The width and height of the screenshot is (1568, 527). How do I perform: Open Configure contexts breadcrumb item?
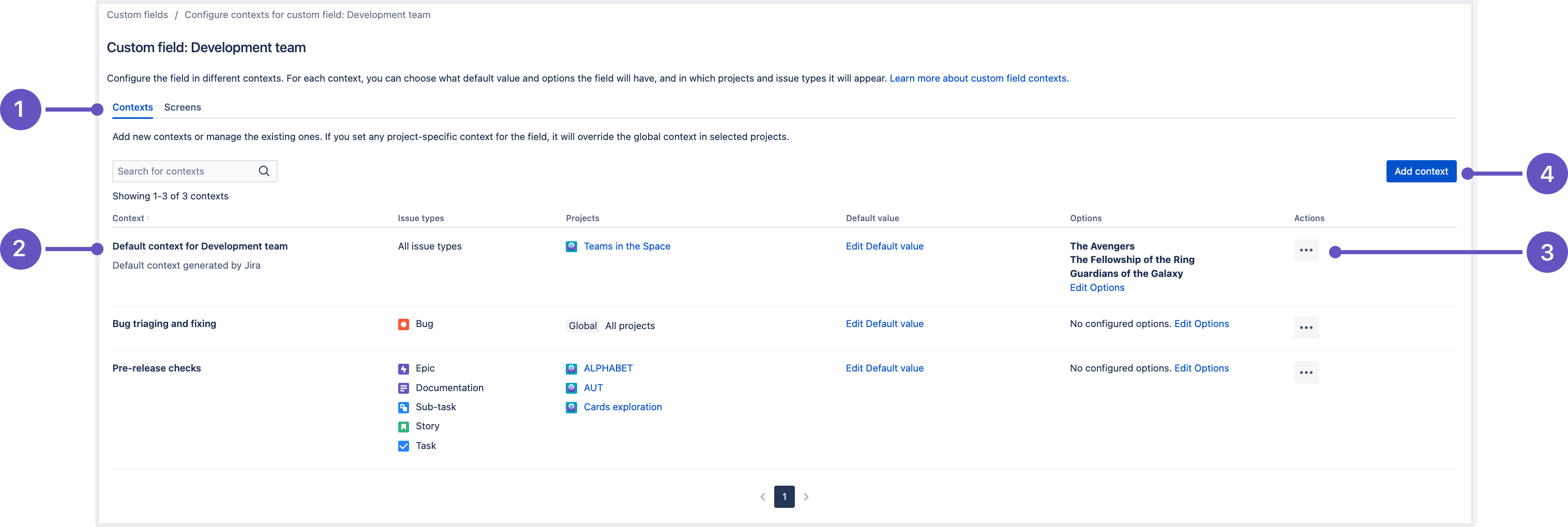[x=307, y=14]
